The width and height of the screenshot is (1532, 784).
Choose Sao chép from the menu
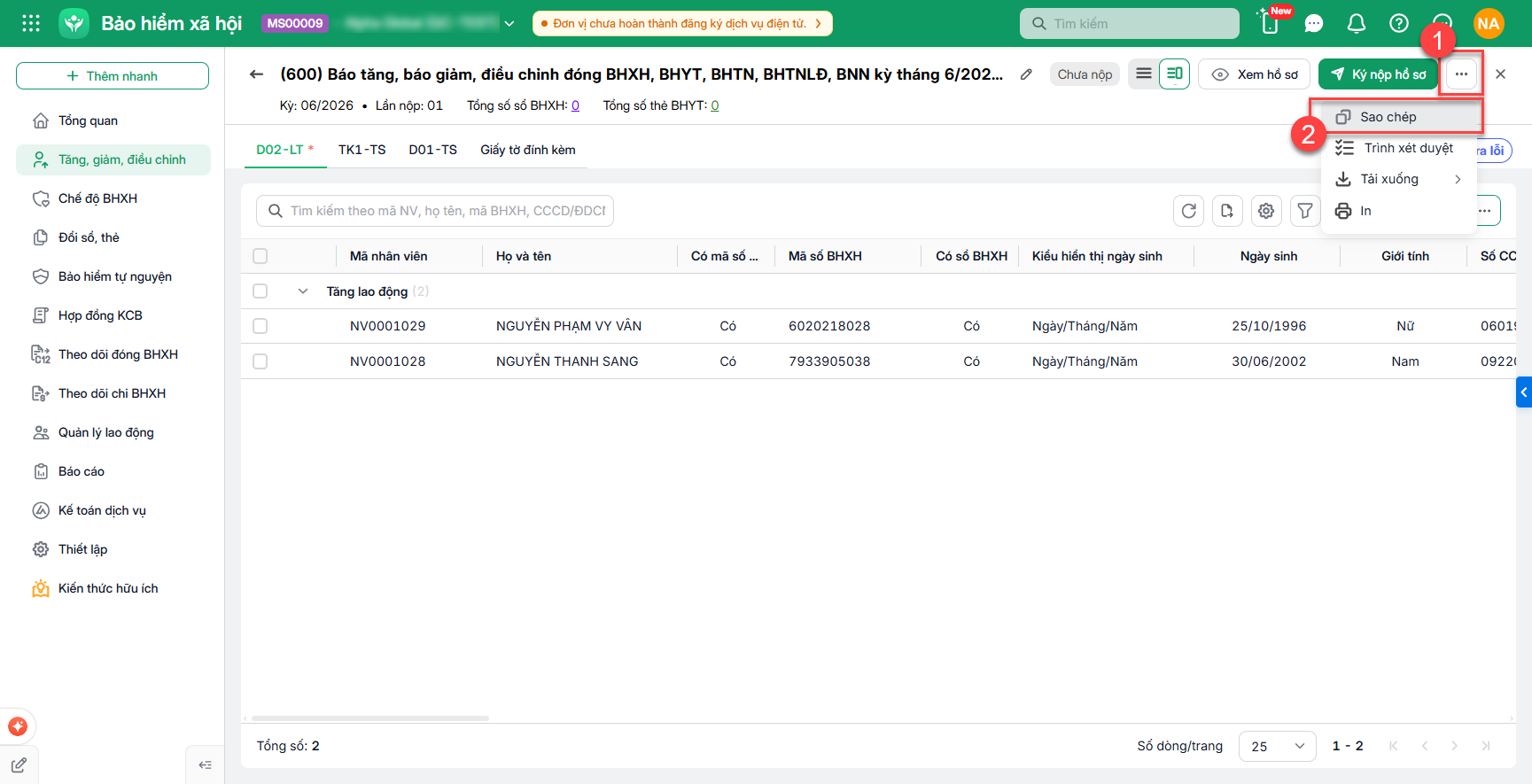click(1398, 117)
